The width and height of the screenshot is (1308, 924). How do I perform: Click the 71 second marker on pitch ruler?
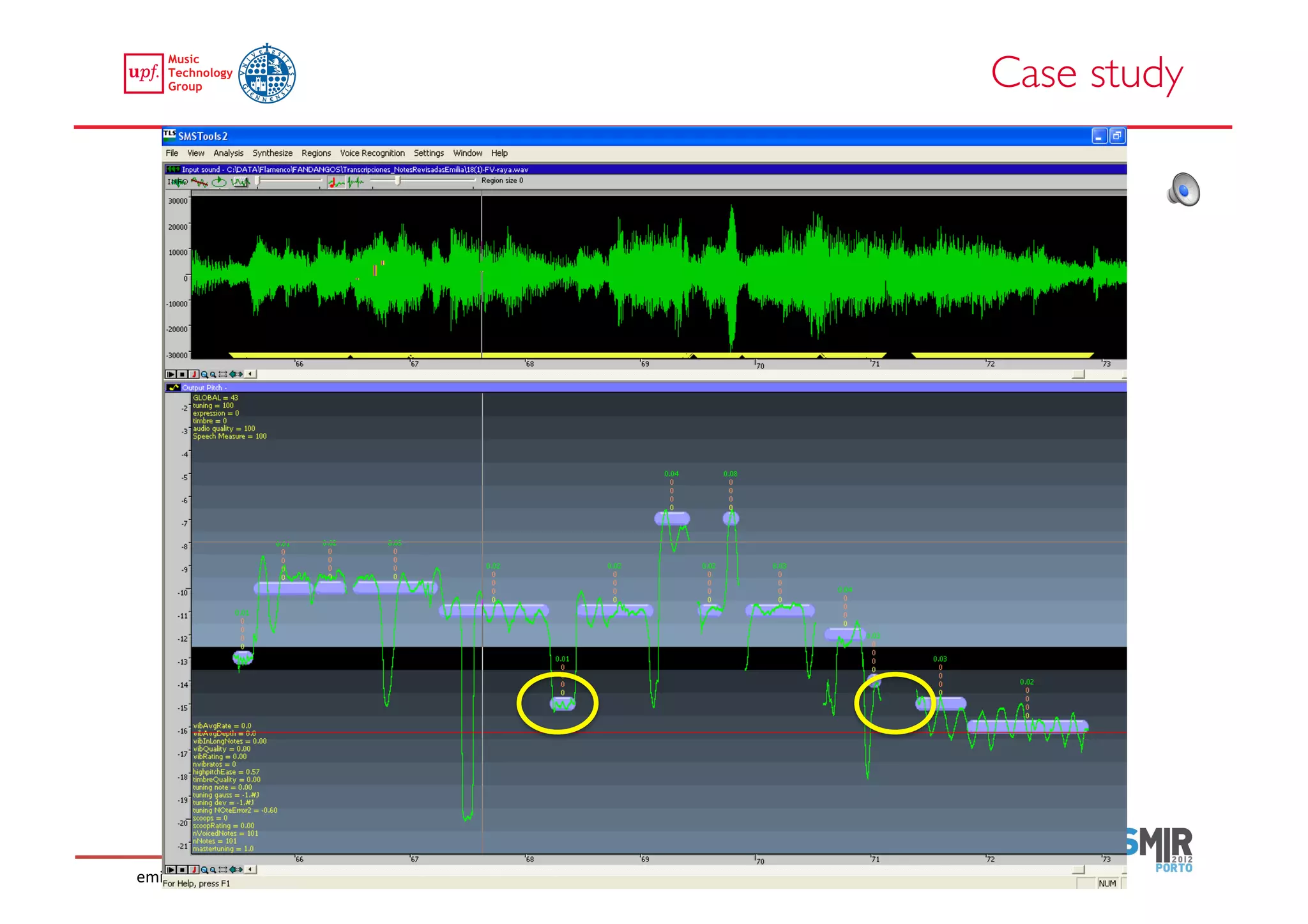(x=875, y=859)
